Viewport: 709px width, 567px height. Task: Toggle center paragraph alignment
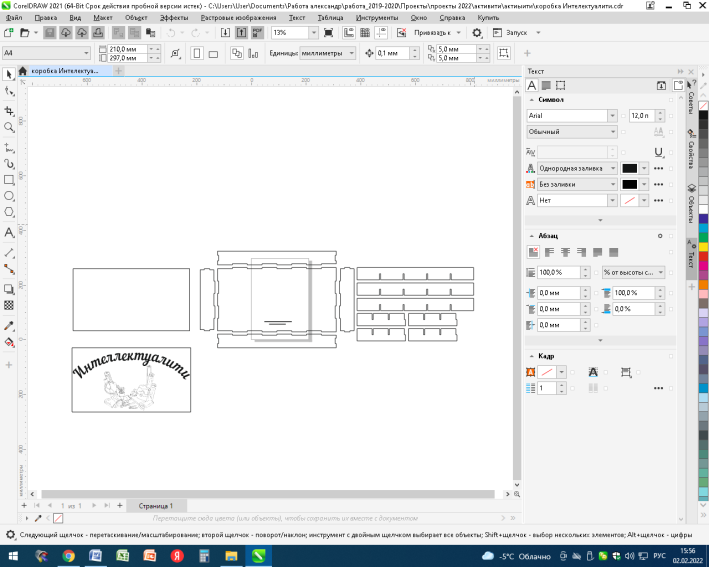565,252
